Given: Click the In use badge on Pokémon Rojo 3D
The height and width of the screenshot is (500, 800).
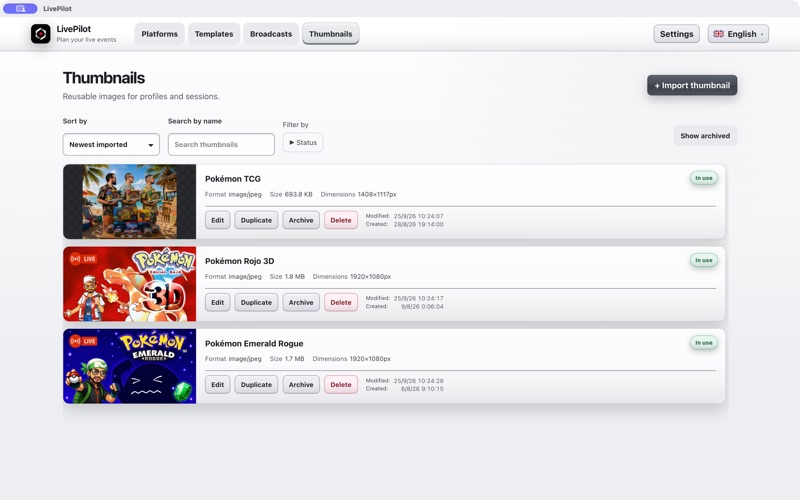Looking at the screenshot, I should [704, 260].
